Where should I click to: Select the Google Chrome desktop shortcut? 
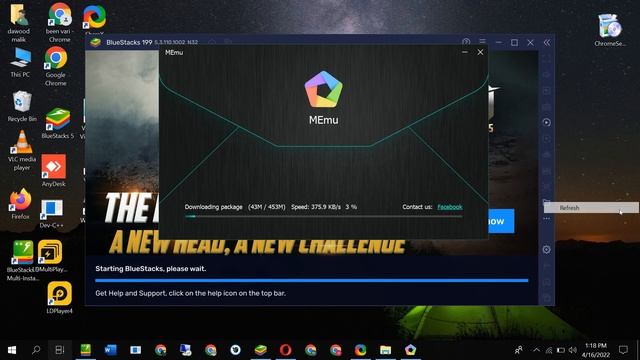pyautogui.click(x=56, y=66)
